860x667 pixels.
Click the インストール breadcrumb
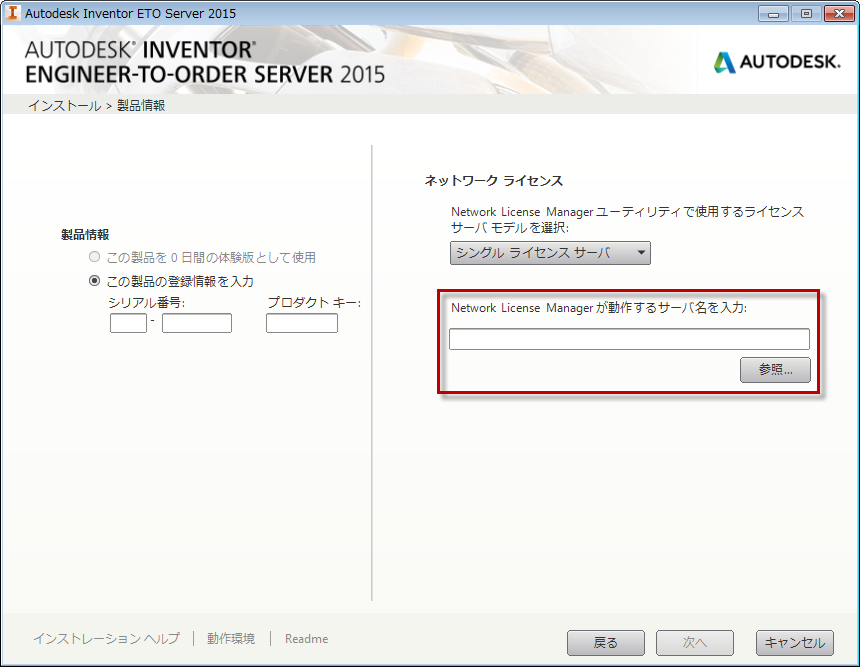click(65, 105)
